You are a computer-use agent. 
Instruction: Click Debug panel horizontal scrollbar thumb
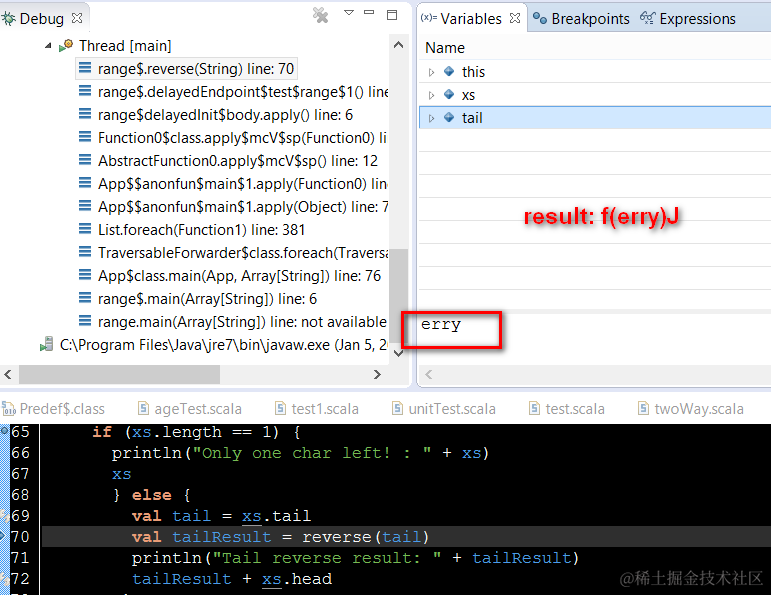(119, 375)
